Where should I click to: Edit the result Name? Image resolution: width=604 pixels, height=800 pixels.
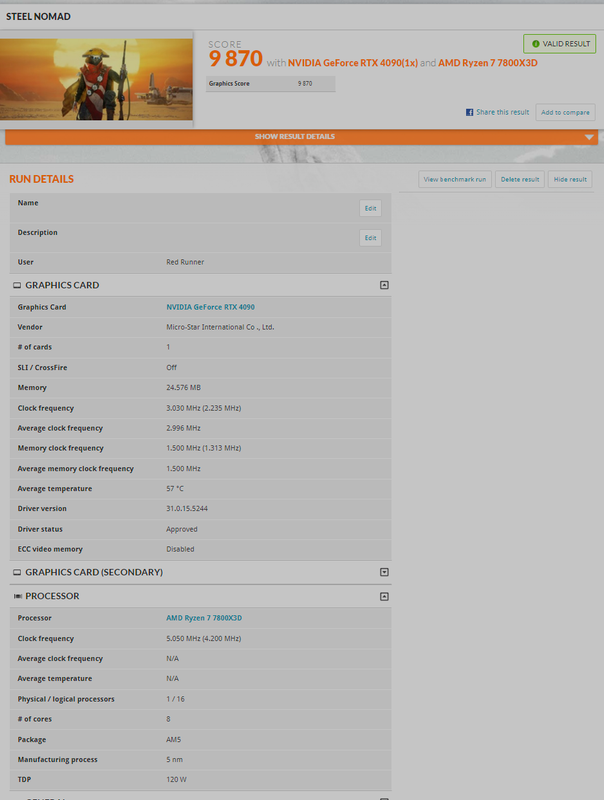point(370,208)
